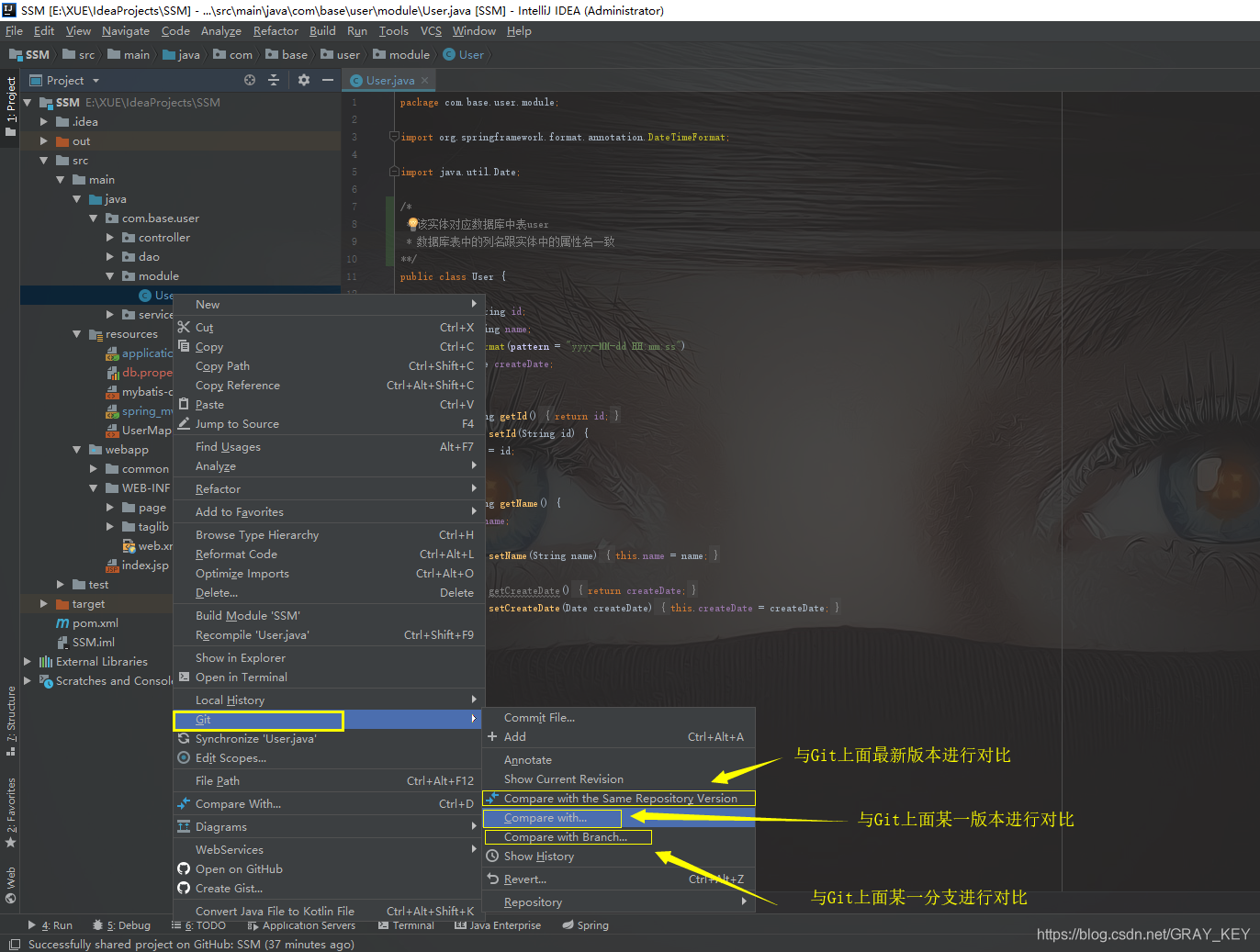Open the Web side tool window
Image resolution: width=1260 pixels, height=952 pixels.
tap(10, 883)
